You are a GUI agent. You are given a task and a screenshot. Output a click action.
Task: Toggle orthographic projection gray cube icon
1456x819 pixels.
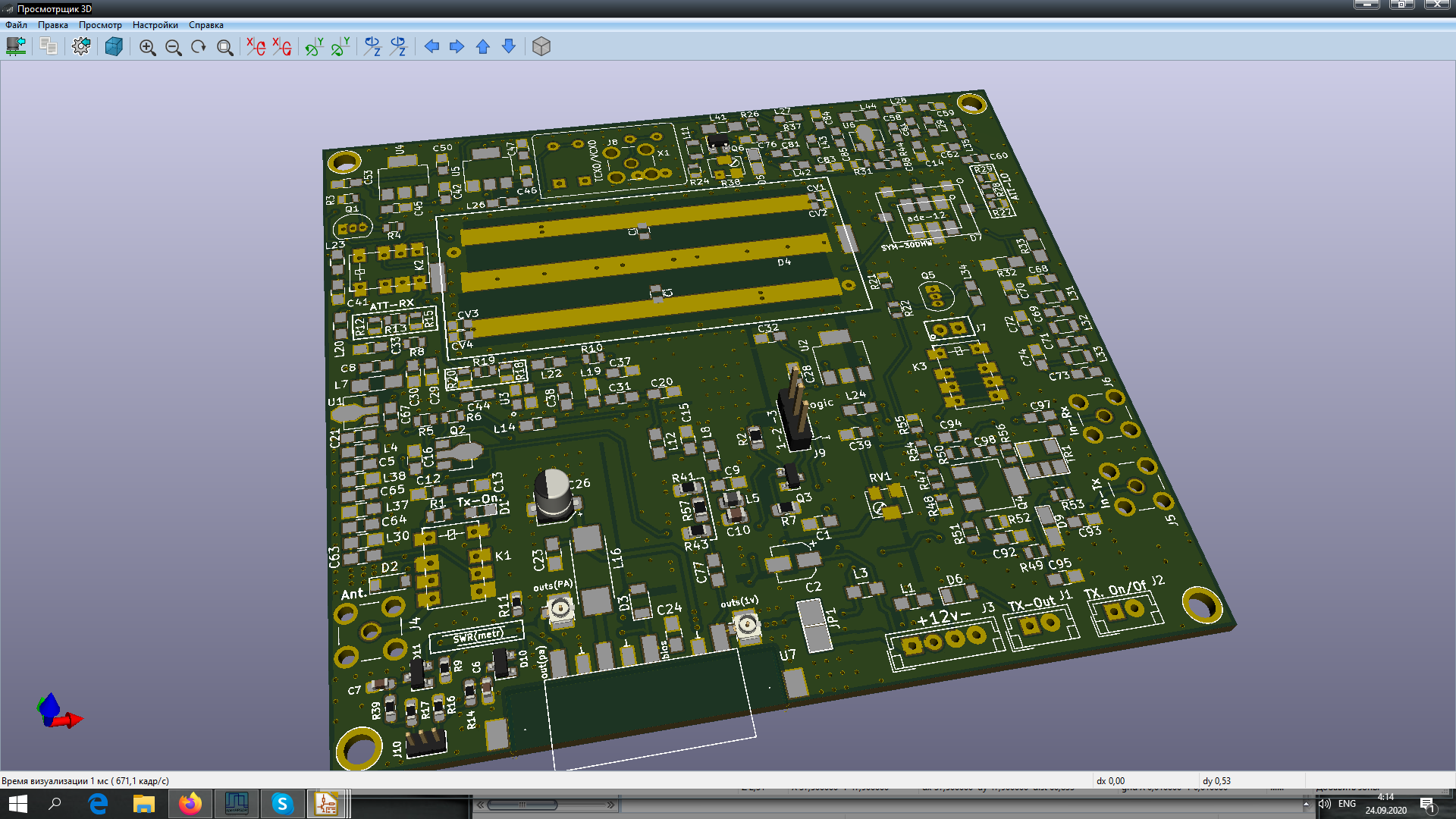pyautogui.click(x=541, y=47)
